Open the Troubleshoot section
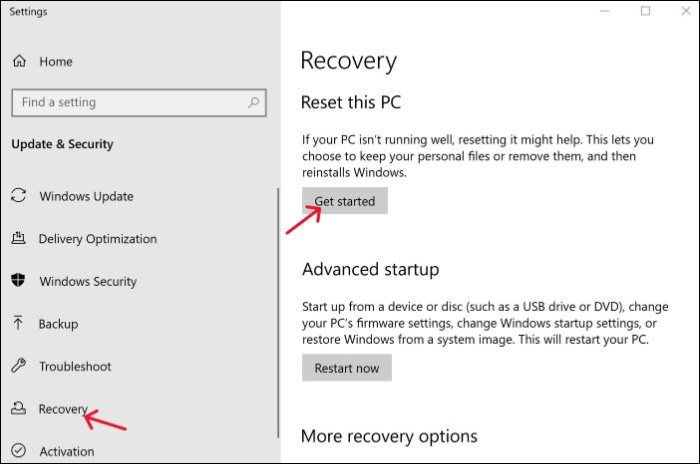 pyautogui.click(x=75, y=367)
